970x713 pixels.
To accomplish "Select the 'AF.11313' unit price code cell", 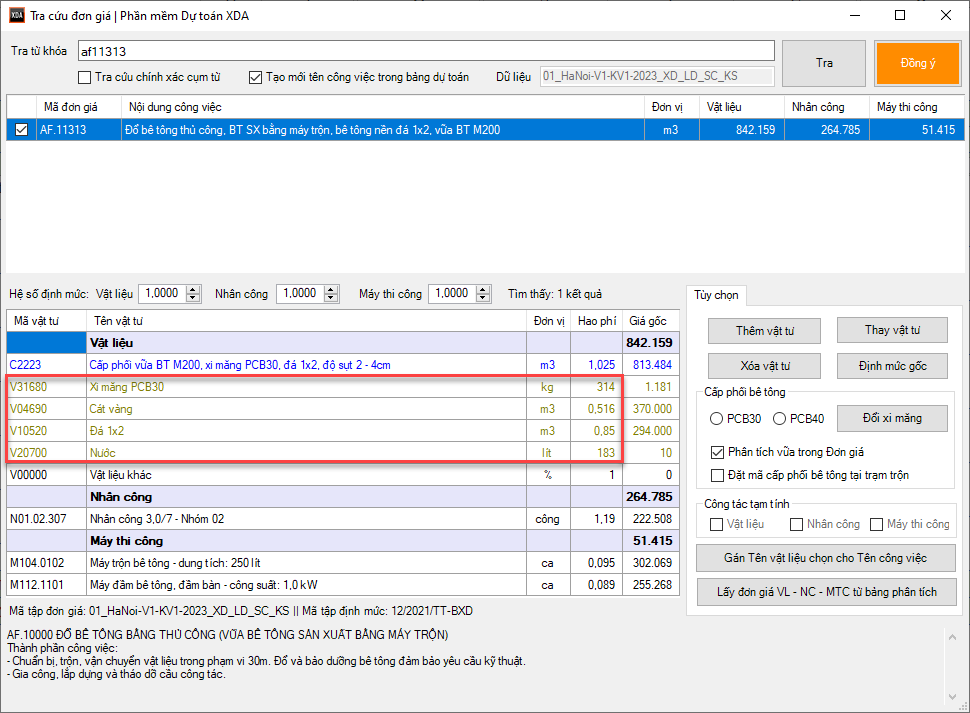I will click(x=79, y=130).
